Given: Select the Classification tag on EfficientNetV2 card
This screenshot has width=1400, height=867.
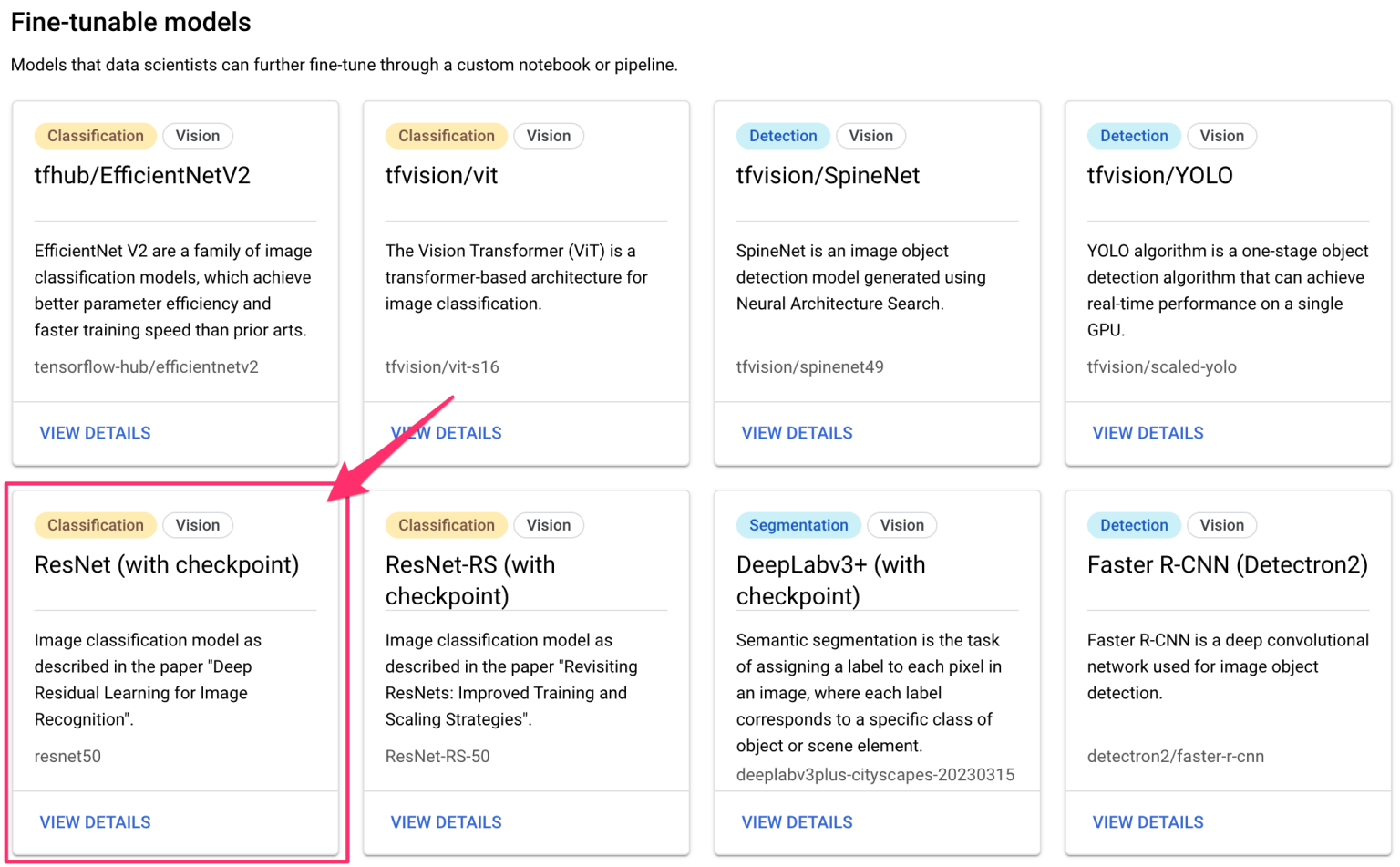Looking at the screenshot, I should click(x=95, y=136).
